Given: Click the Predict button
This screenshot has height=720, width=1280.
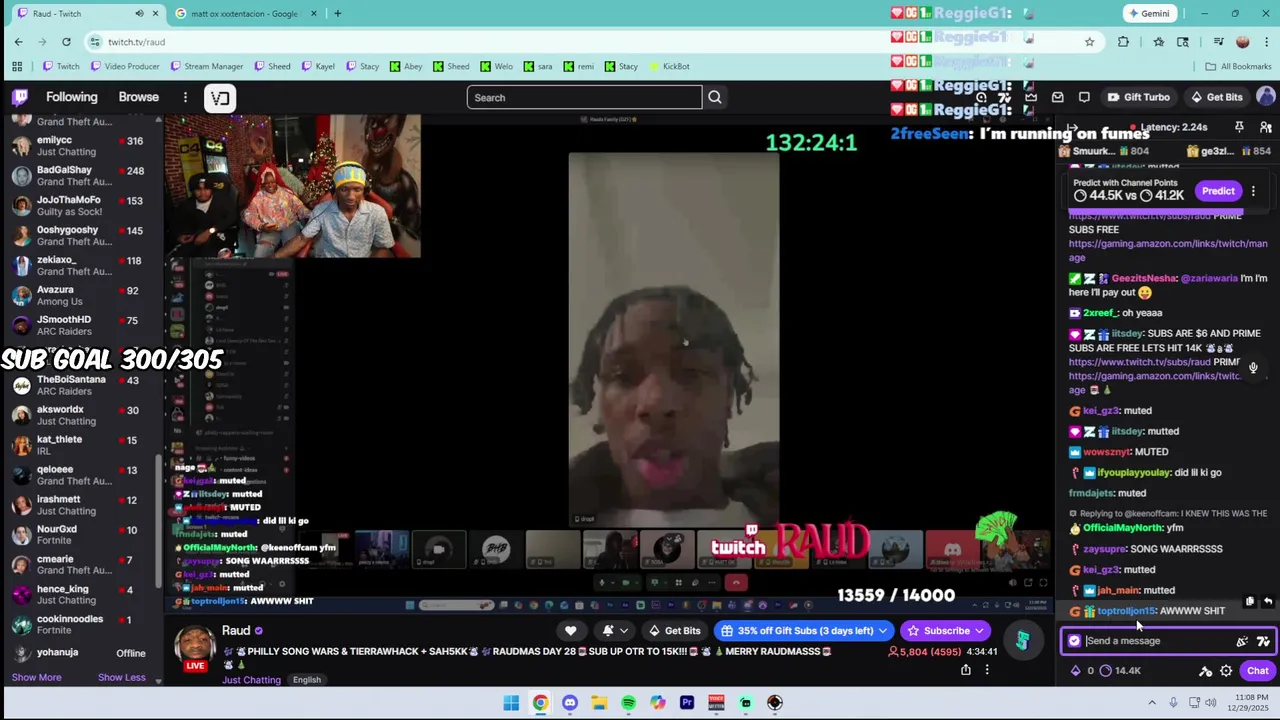Looking at the screenshot, I should click(1218, 191).
